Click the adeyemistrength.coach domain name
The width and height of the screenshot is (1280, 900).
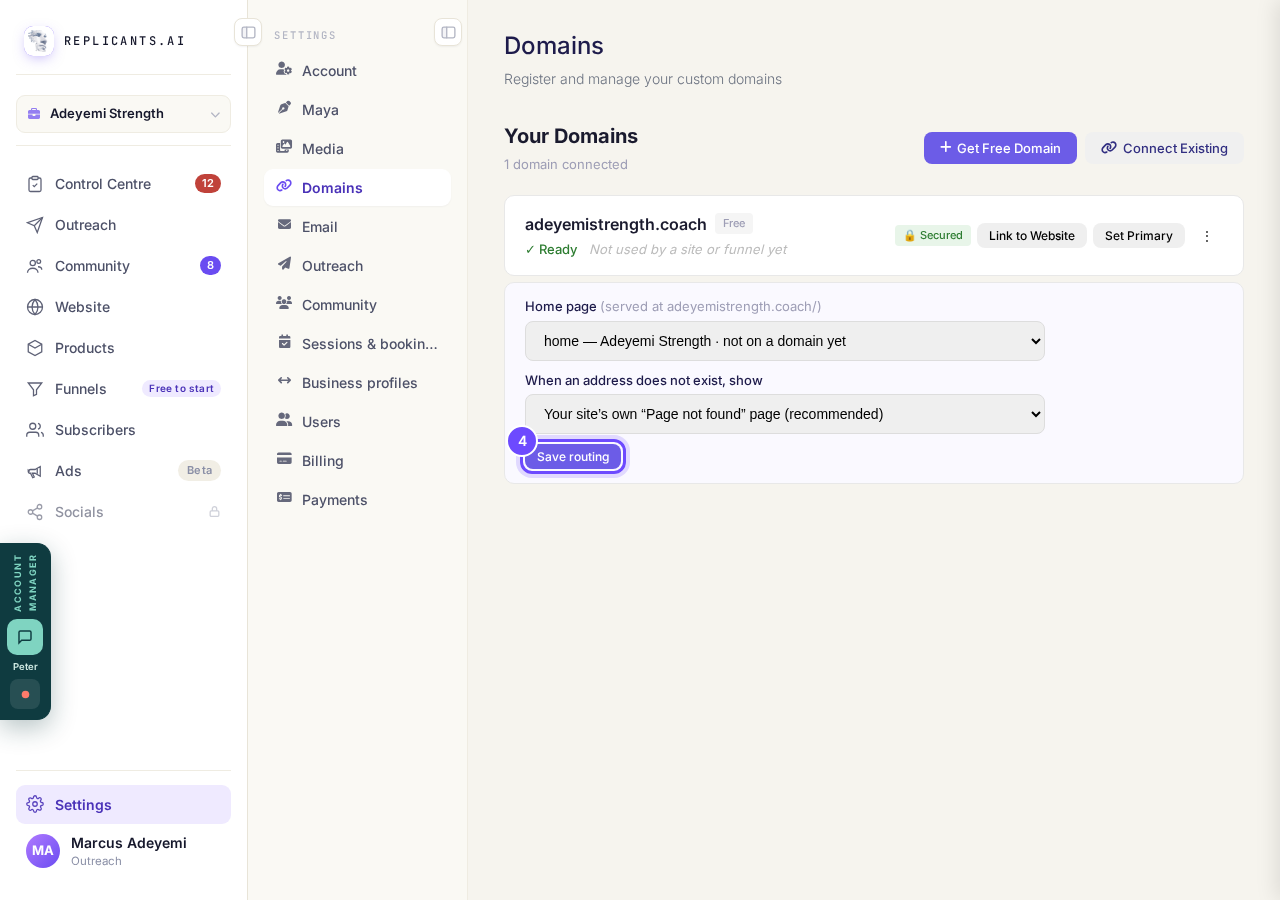[x=616, y=224]
